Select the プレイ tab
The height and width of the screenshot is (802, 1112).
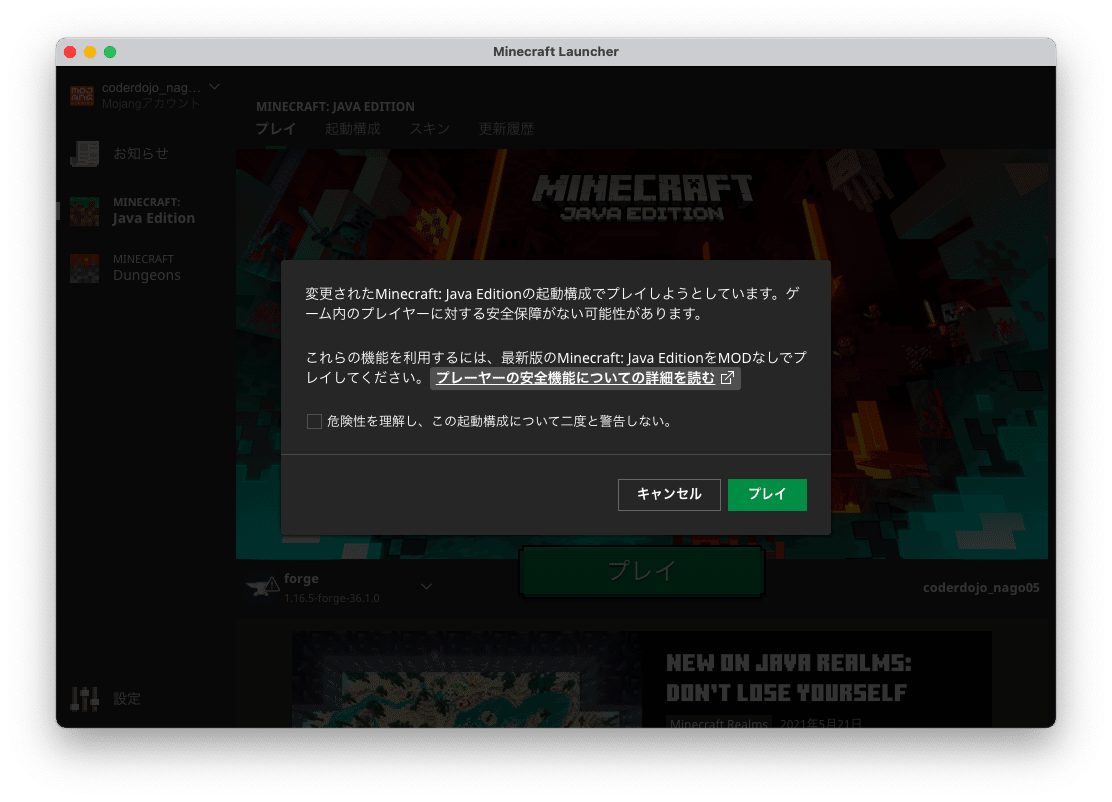click(x=276, y=128)
